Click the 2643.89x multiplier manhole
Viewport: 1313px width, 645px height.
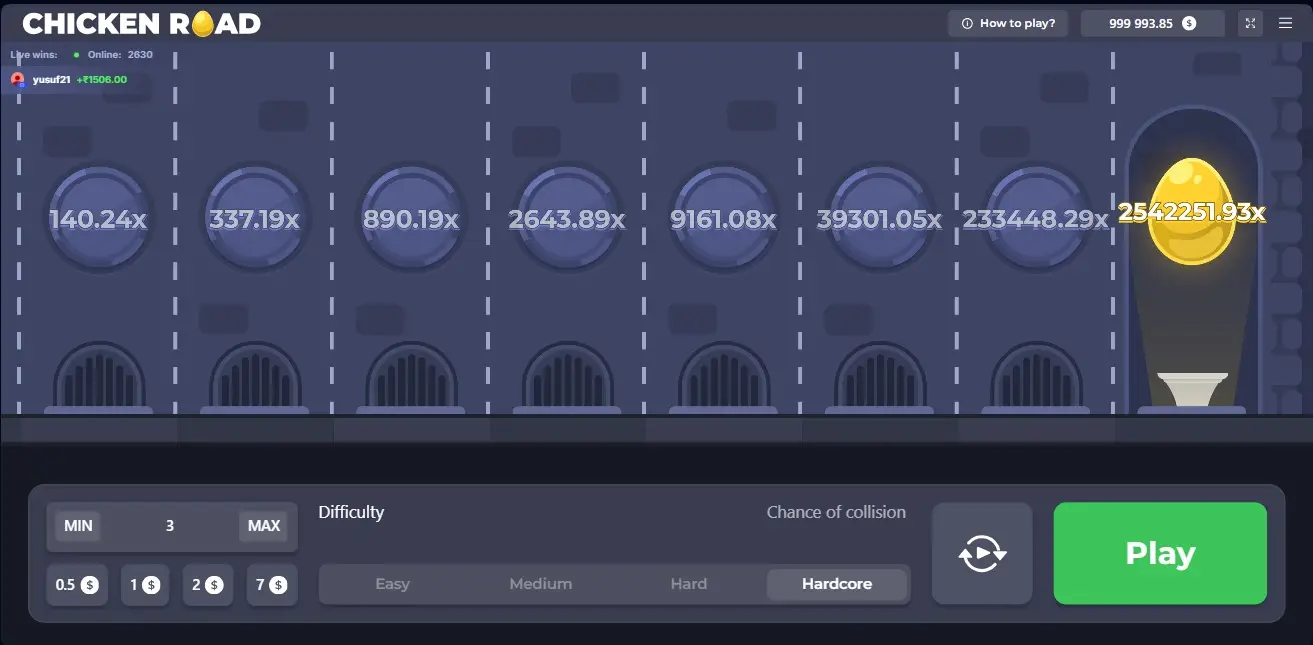pos(567,218)
